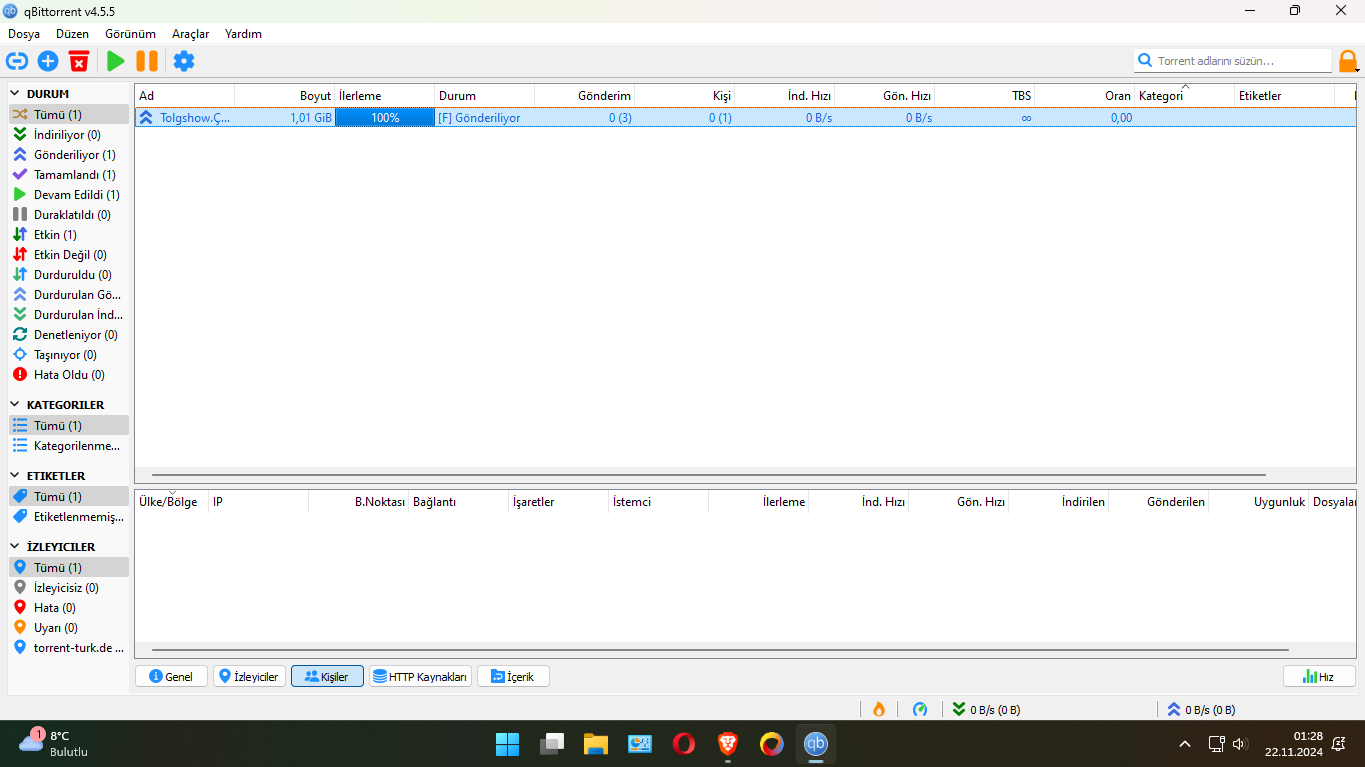The width and height of the screenshot is (1365, 767).
Task: Select Hata (0) tracker filter
Action: point(69,608)
